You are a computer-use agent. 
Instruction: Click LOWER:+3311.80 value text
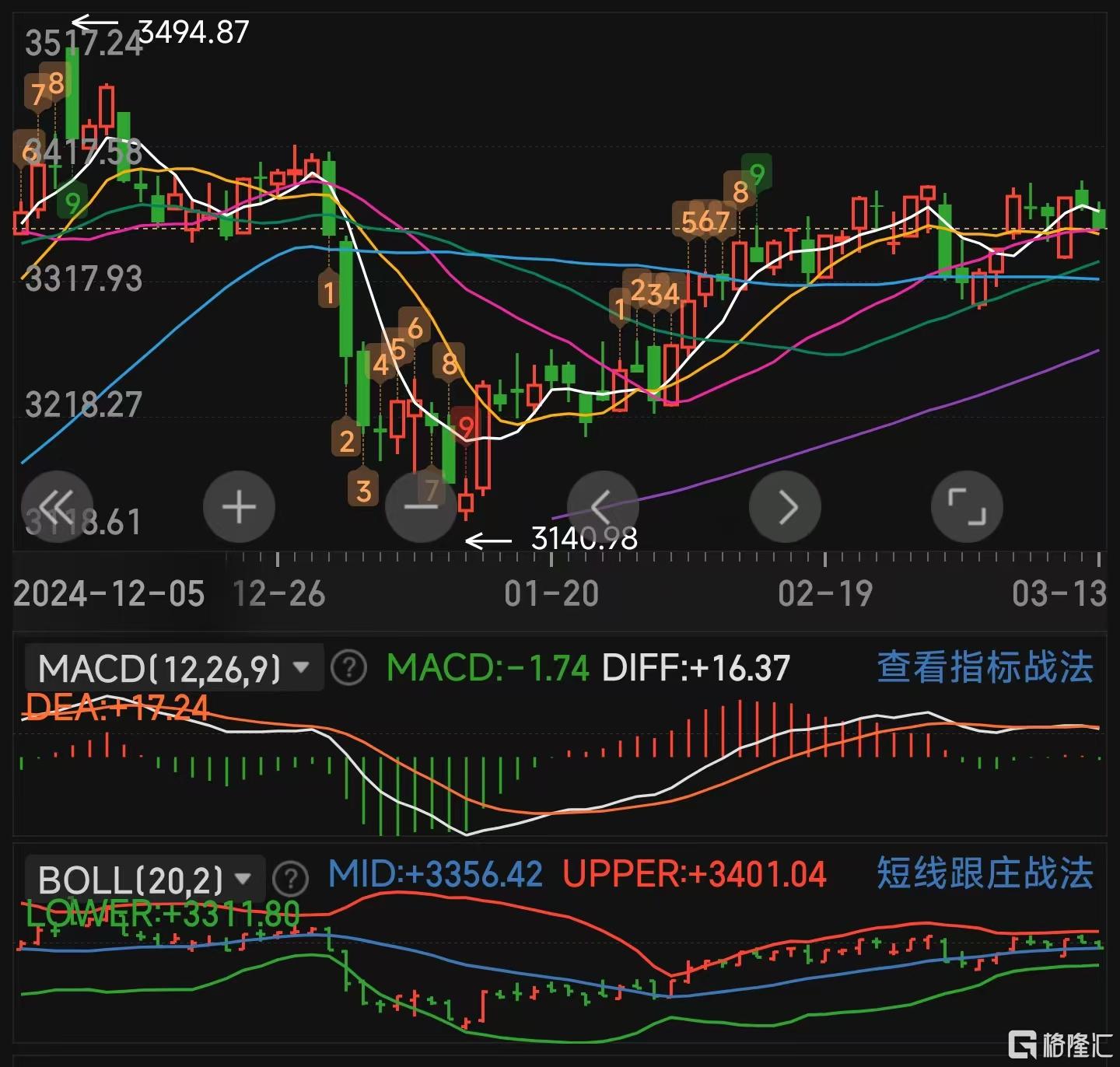(163, 914)
